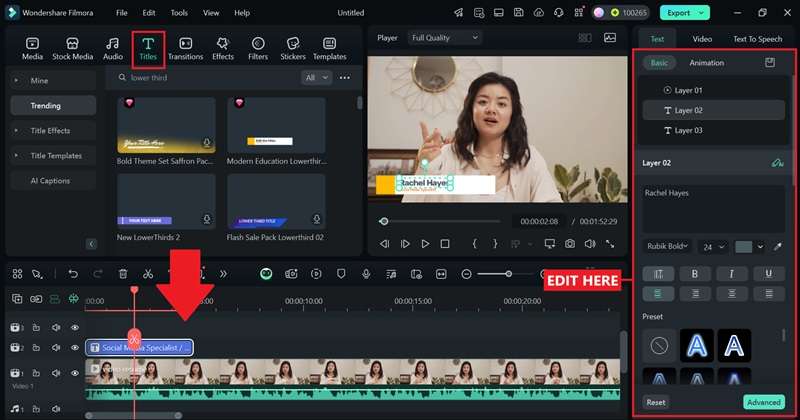Viewport: 800px width, 420px height.
Task: Take a snapshot with the camera icon
Action: [x=570, y=244]
